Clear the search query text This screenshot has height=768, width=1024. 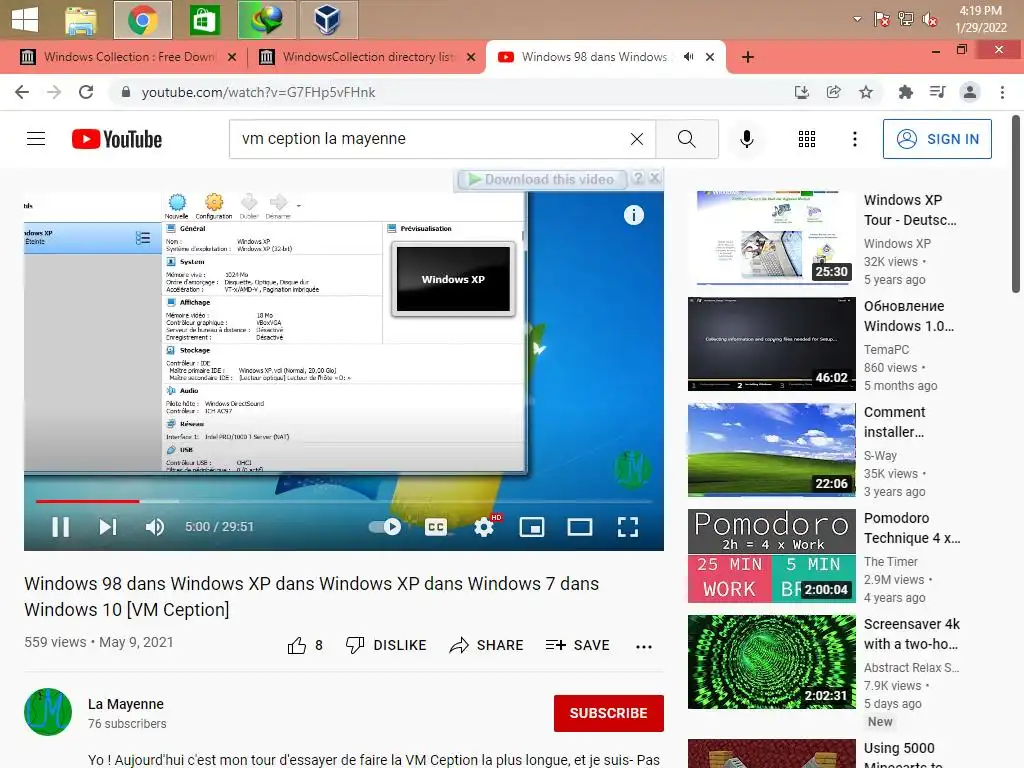pyautogui.click(x=637, y=138)
